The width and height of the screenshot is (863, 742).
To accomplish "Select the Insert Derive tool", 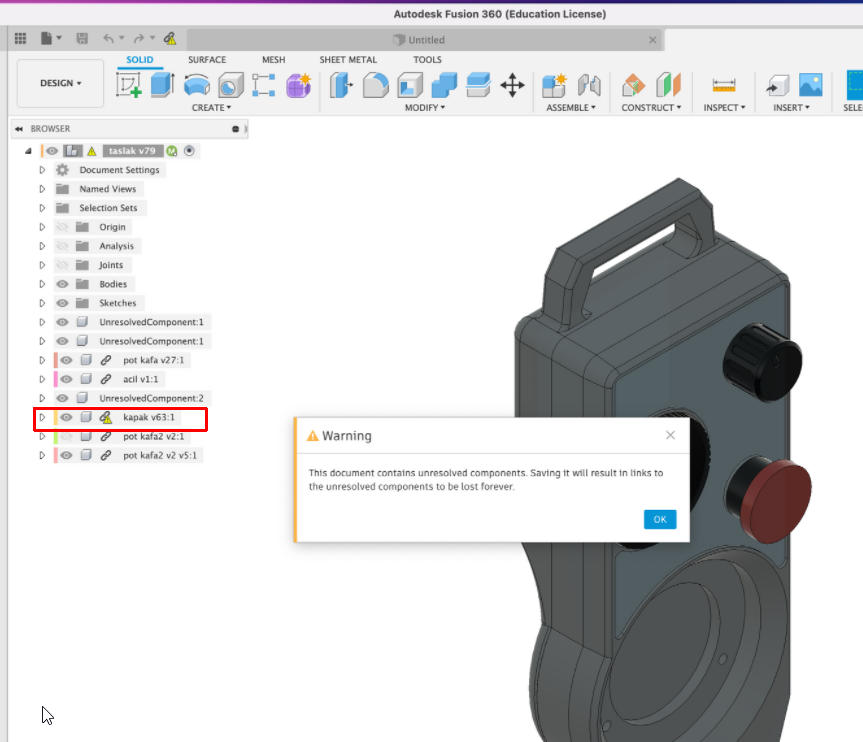I will tap(777, 85).
